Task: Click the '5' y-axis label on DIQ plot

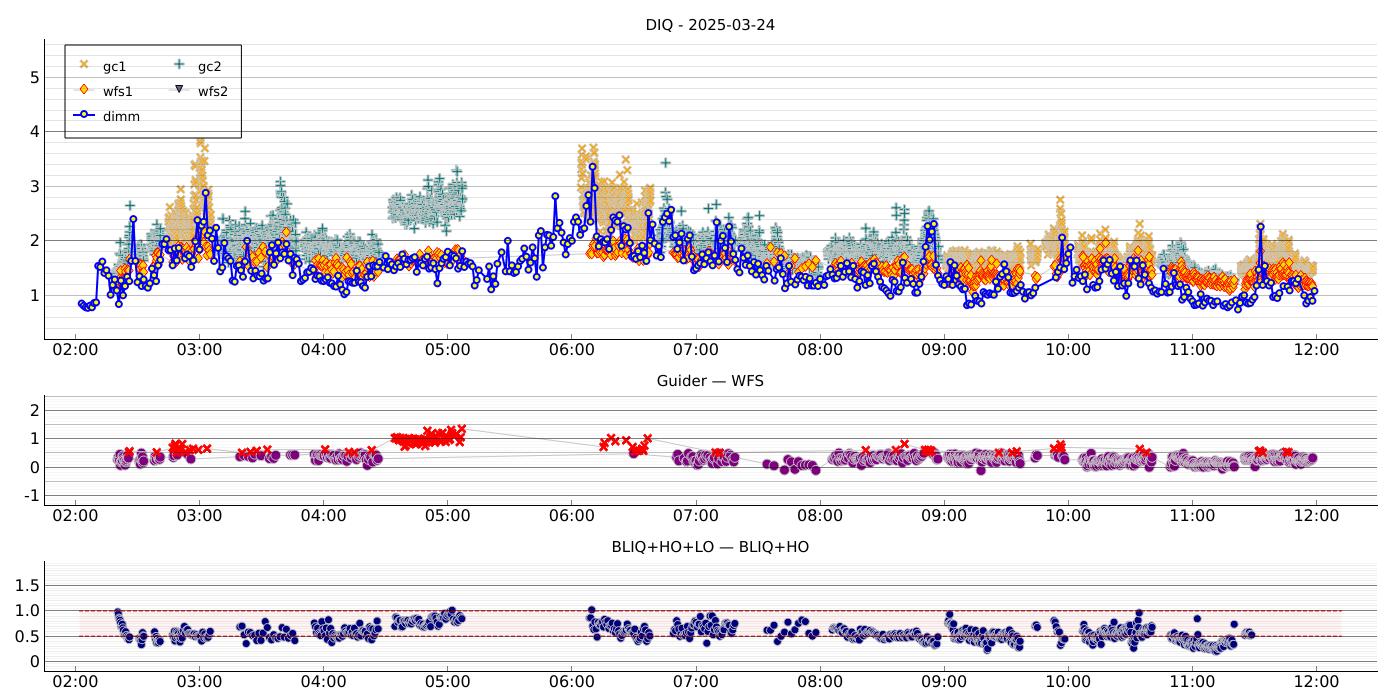Action: [34, 77]
